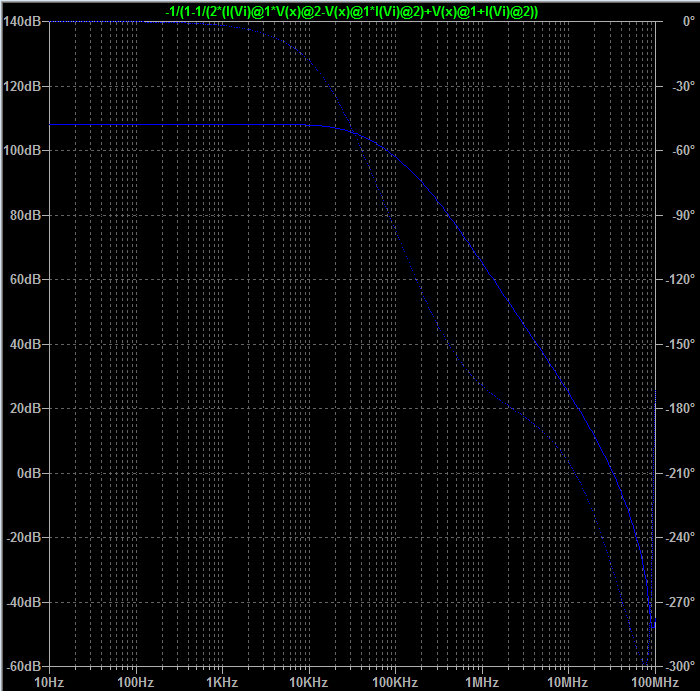700x691 pixels.
Task: Click the -150° phase axis label
Action: (x=680, y=344)
